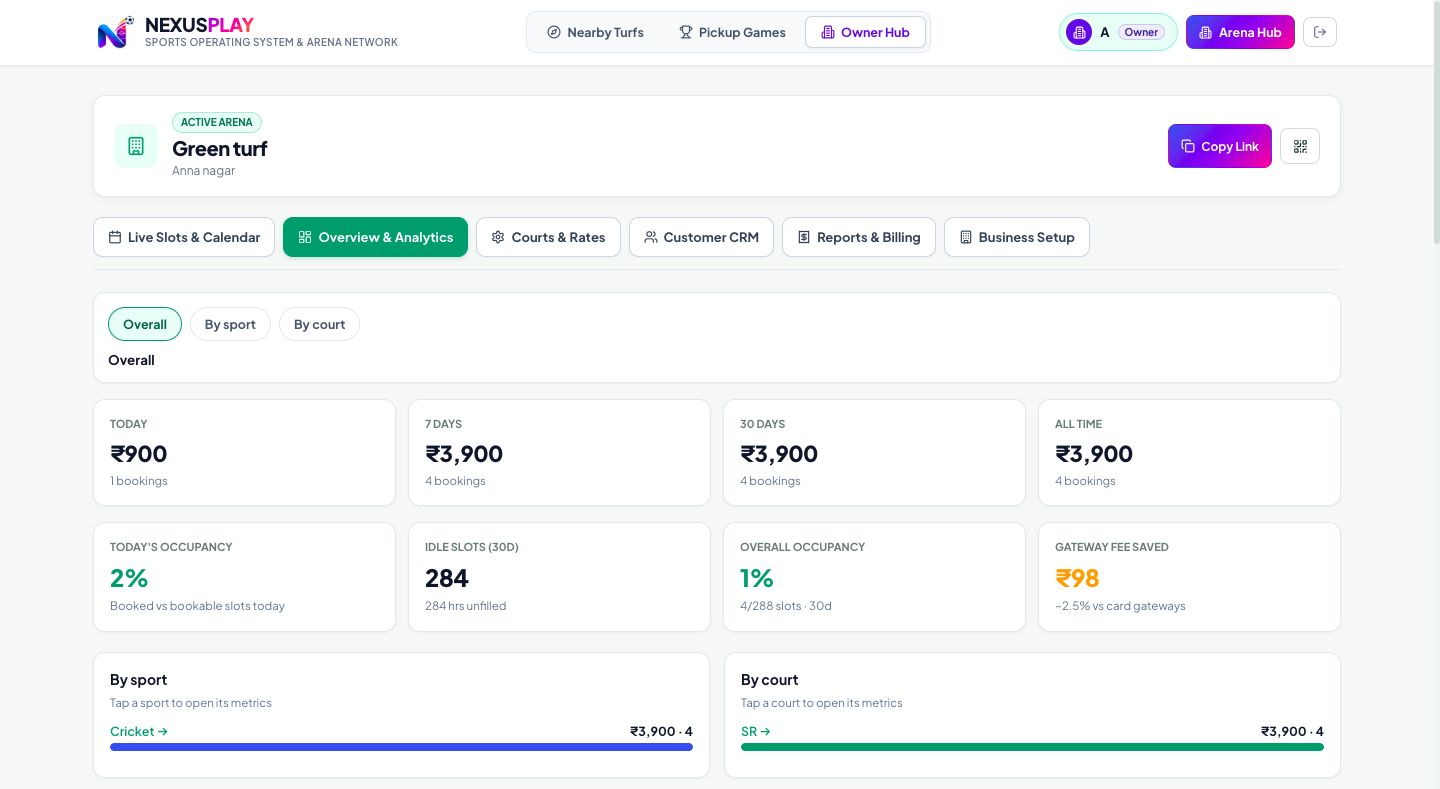Click the Owner role badge

click(x=1141, y=32)
